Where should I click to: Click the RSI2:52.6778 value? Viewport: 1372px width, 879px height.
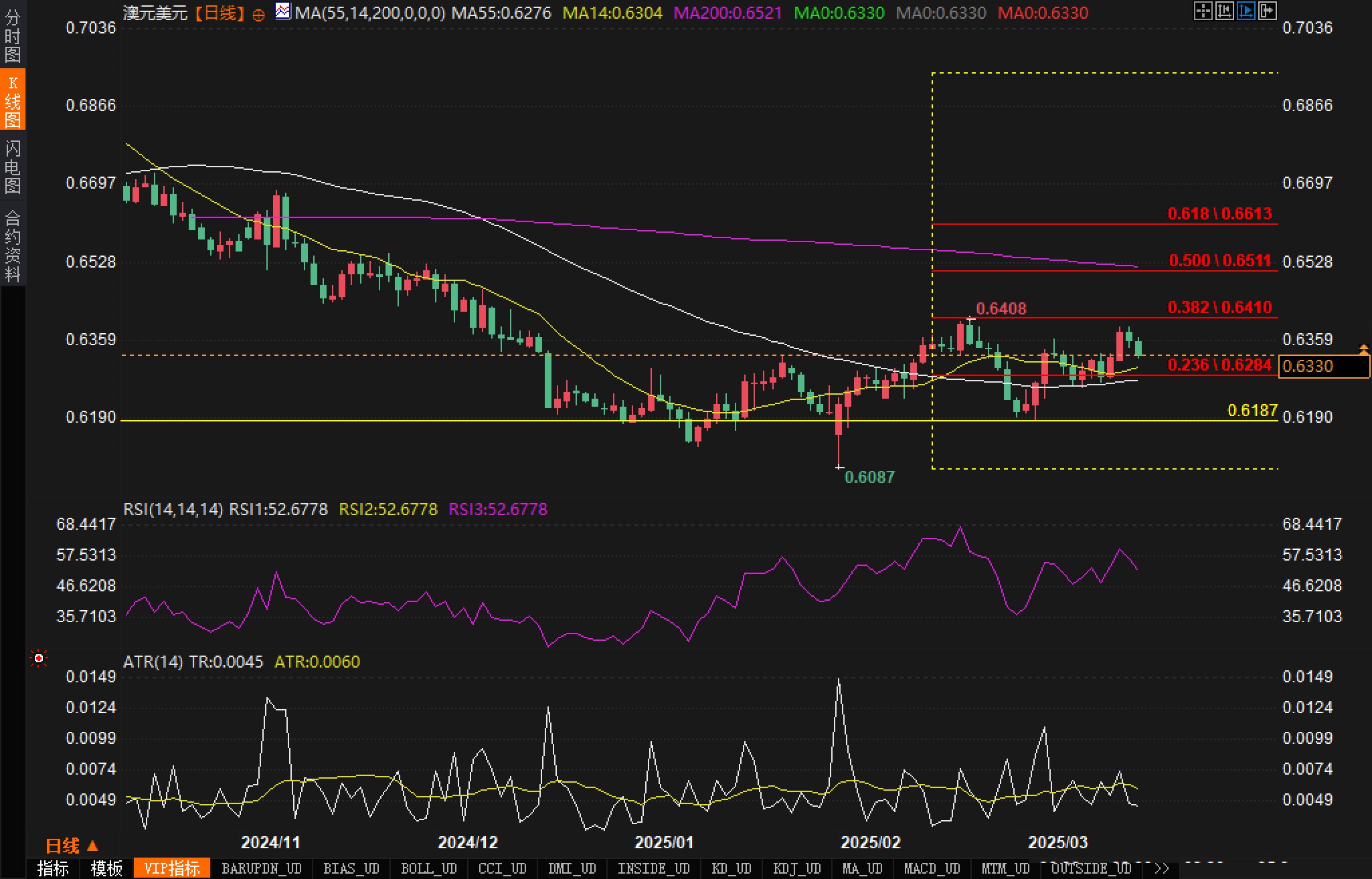tap(388, 509)
